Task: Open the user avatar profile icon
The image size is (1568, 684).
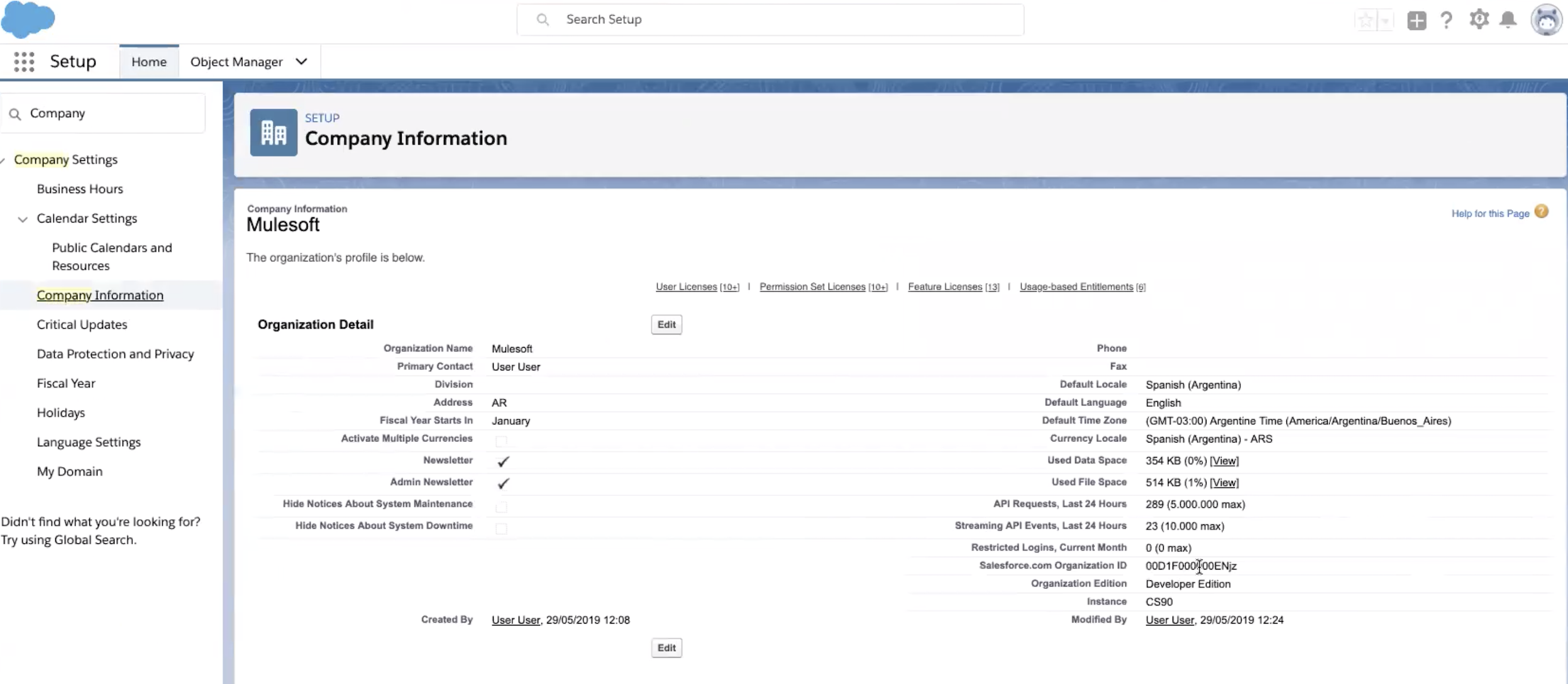Action: [1547, 19]
